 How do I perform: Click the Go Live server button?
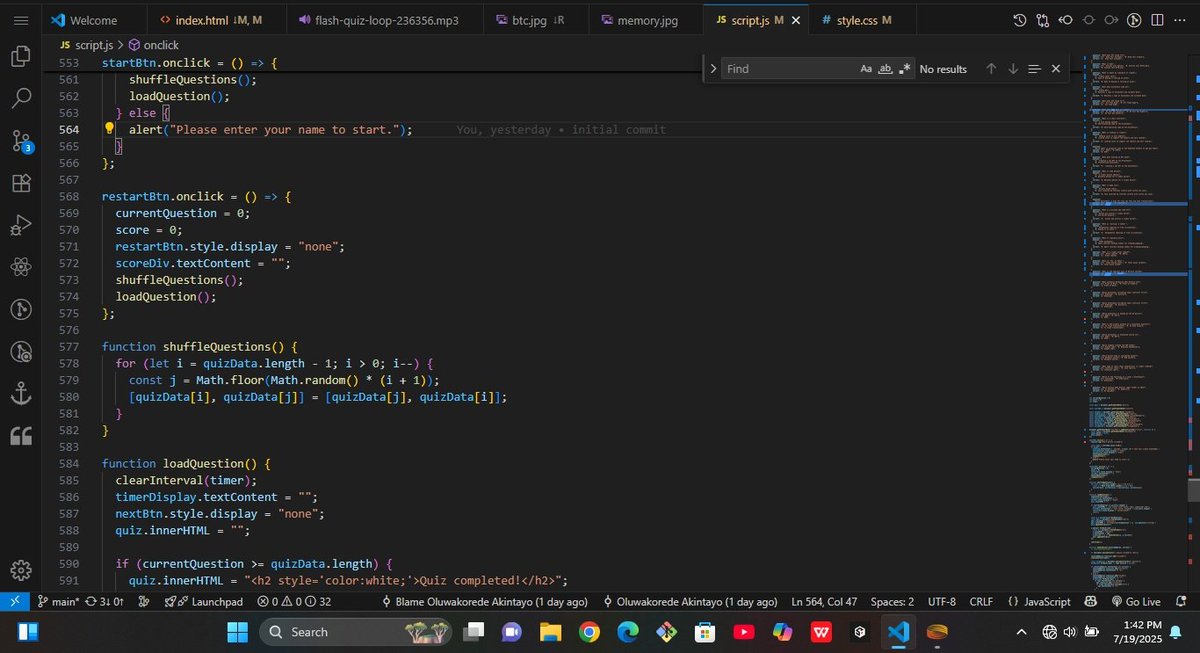pos(1136,602)
